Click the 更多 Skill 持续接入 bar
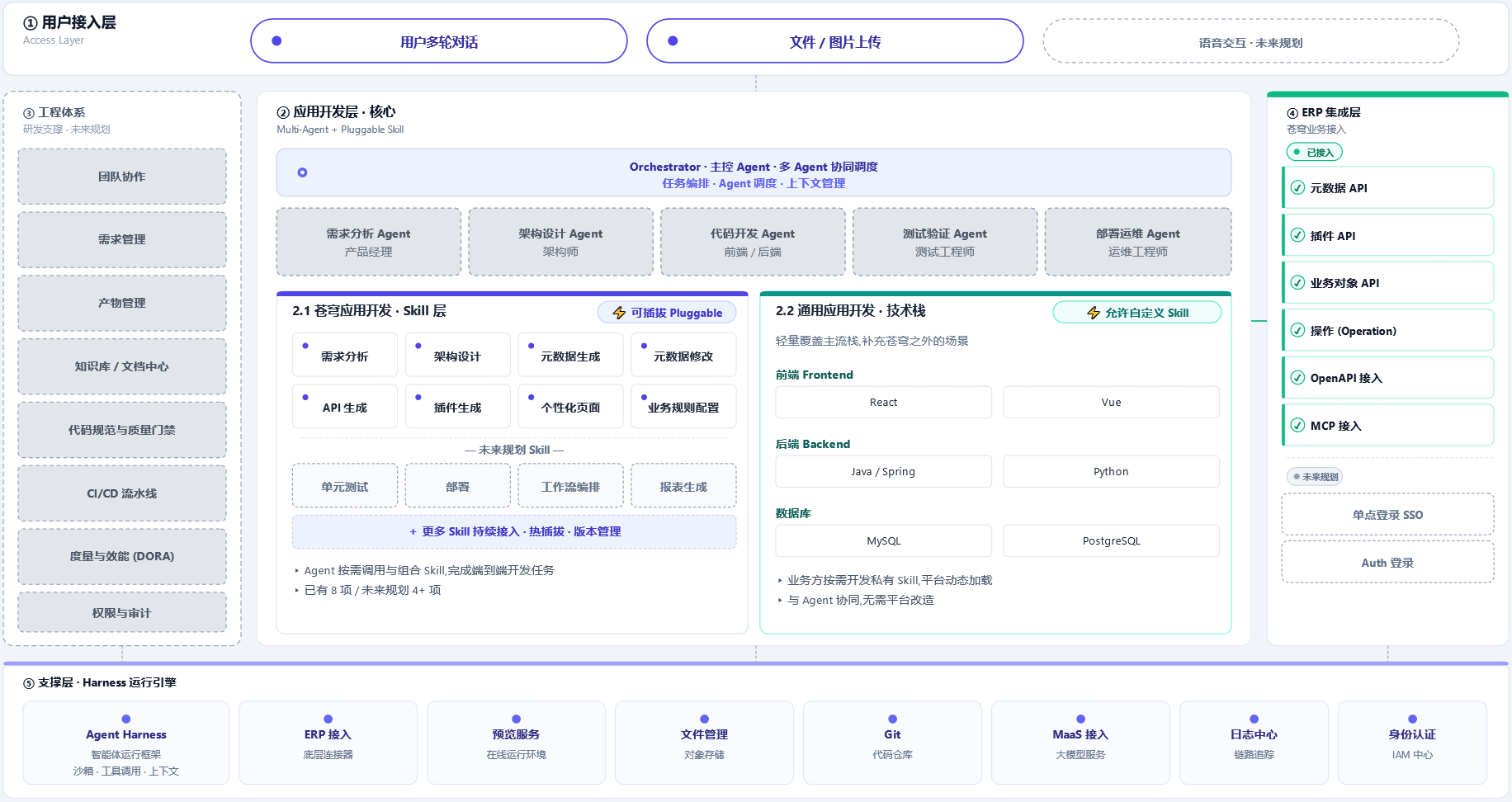1512x802 pixels. coord(514,532)
